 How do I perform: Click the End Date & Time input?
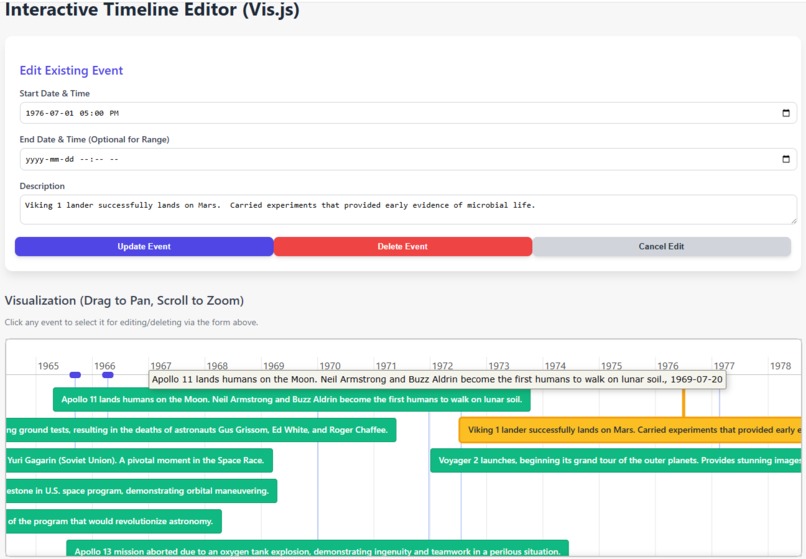[408, 159]
